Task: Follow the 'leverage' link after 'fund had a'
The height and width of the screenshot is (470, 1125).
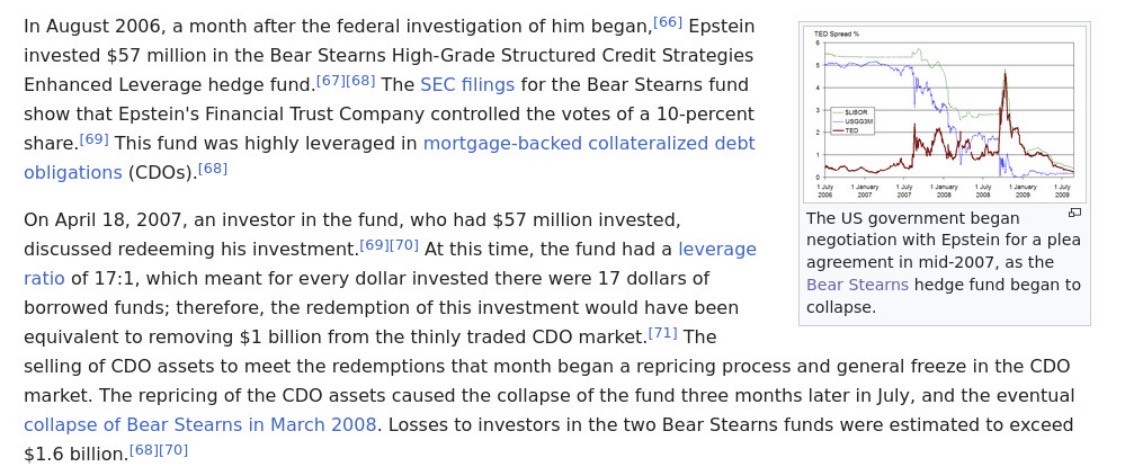Action: (717, 248)
